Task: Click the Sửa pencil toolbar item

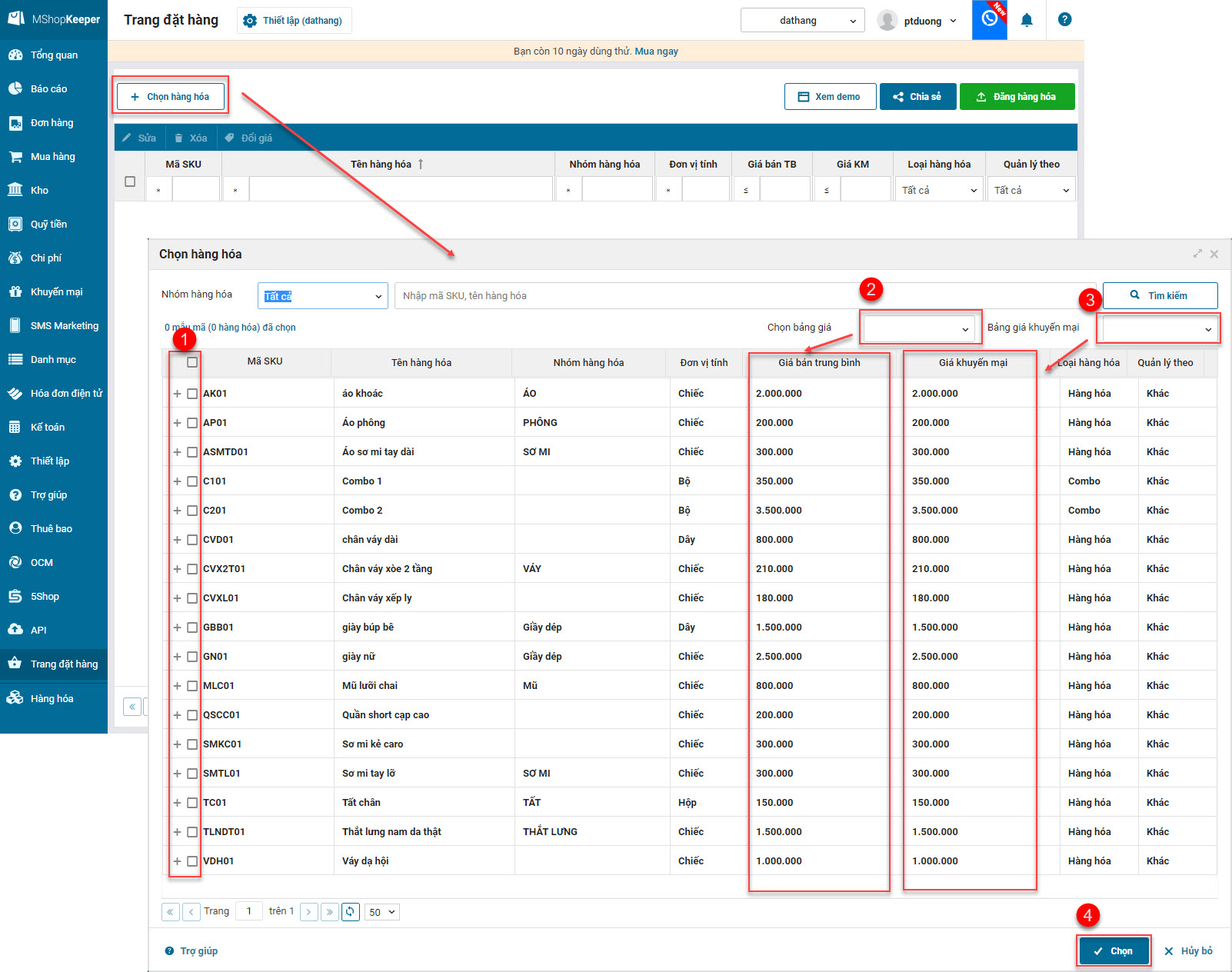Action: coord(139,138)
